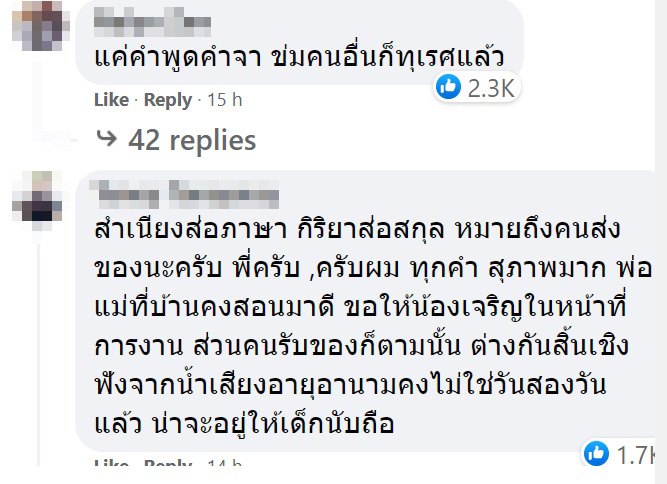Open the second commenter's blurred profile picture
The image size is (667, 484).
click(x=37, y=196)
